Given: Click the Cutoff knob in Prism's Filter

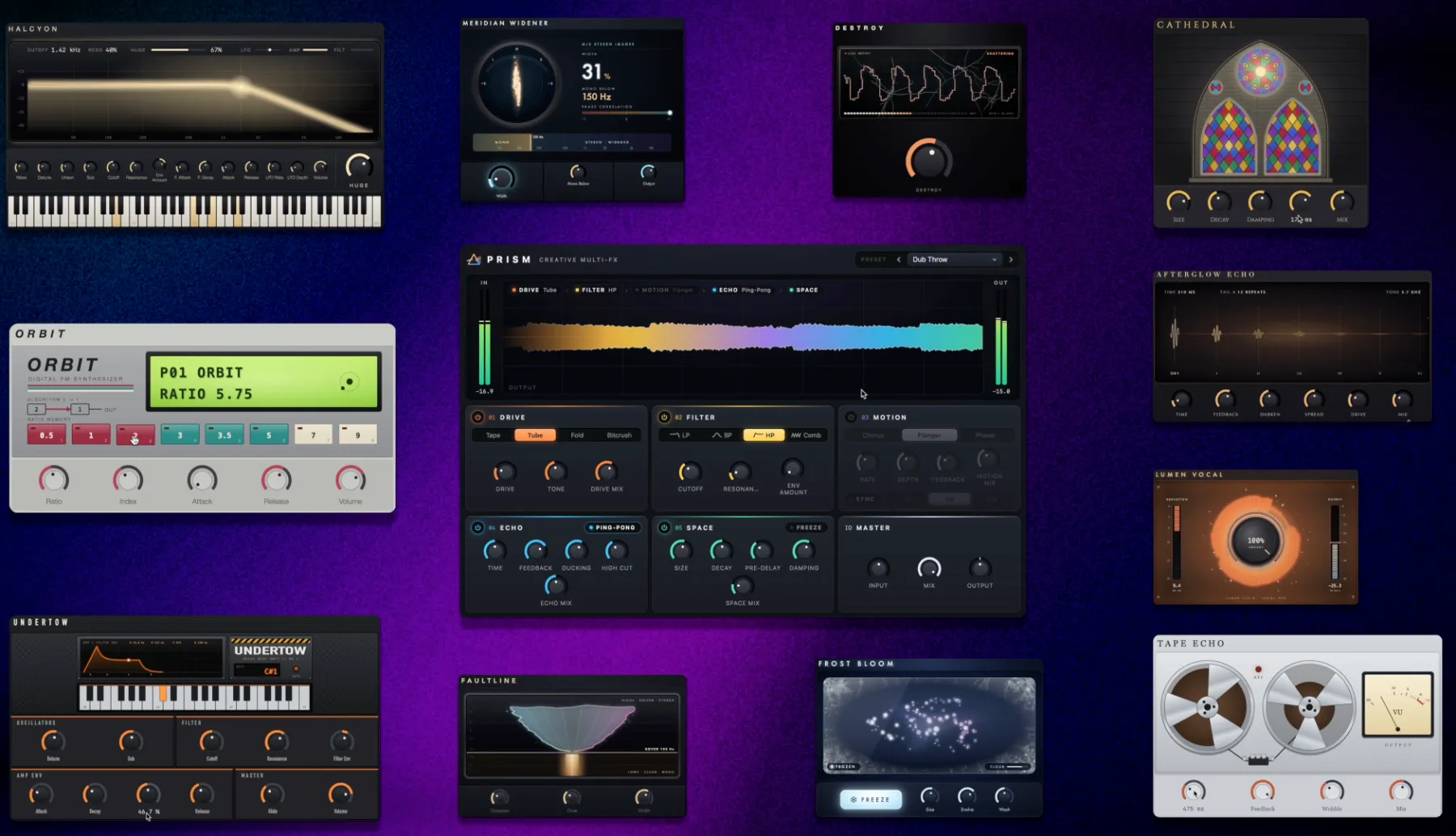Looking at the screenshot, I should (x=690, y=471).
